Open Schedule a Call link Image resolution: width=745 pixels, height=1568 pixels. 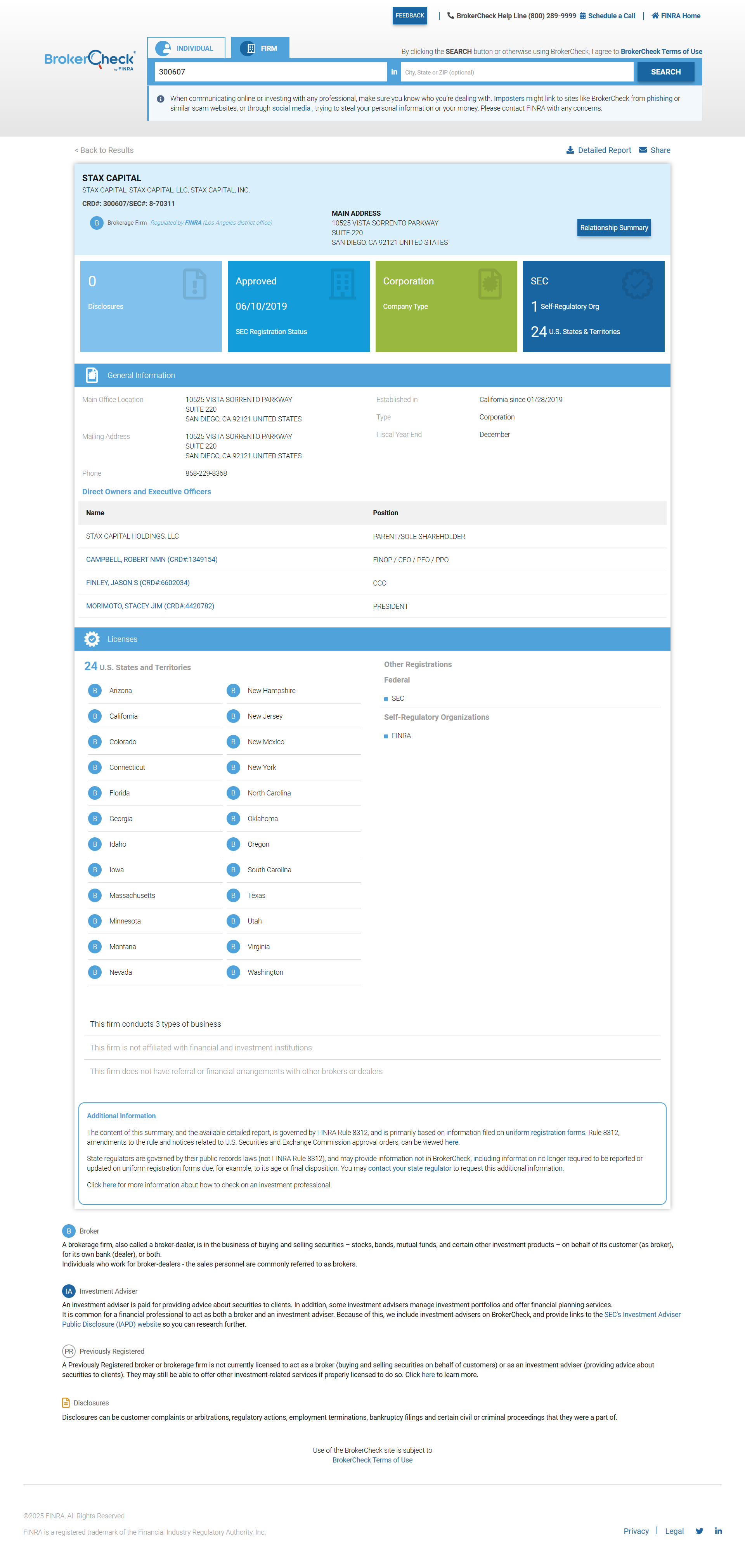click(x=607, y=16)
